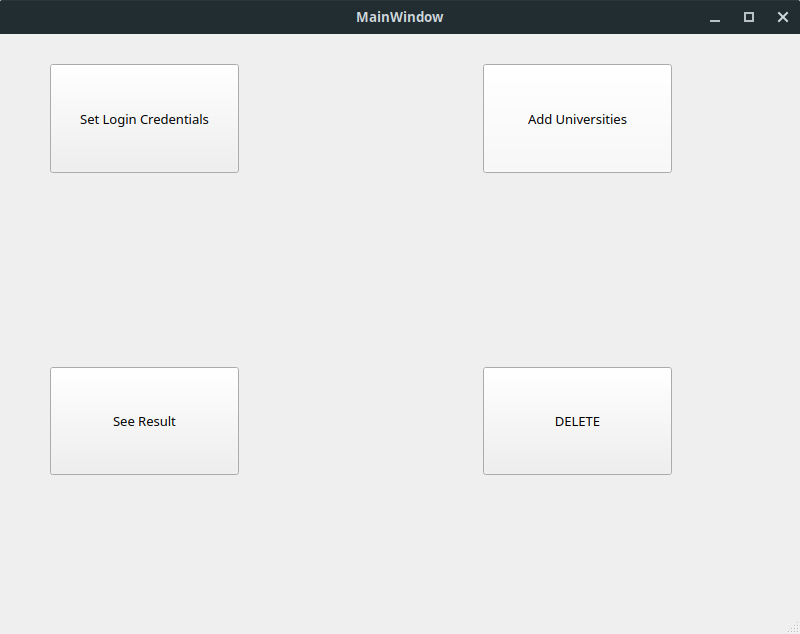Maximize the MainWindow window
The width and height of the screenshot is (800, 634).
(748, 17)
